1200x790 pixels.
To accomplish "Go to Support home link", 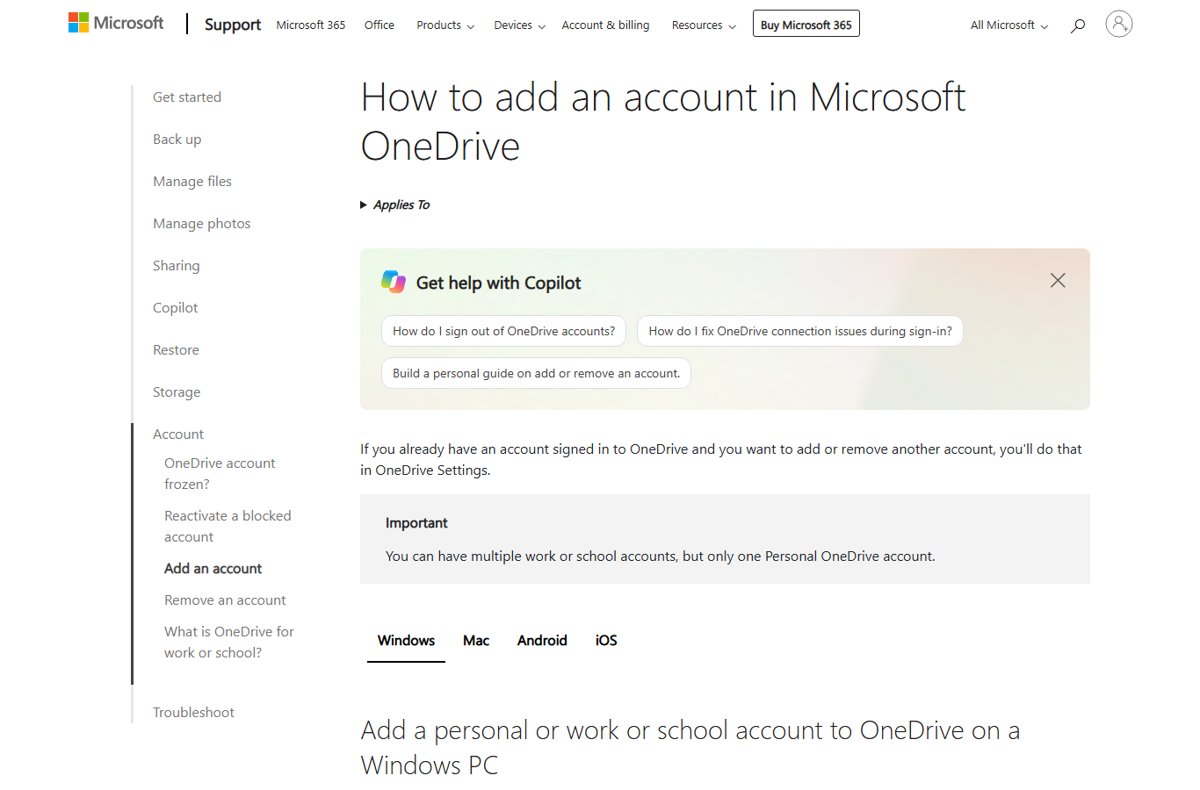I will pos(233,25).
